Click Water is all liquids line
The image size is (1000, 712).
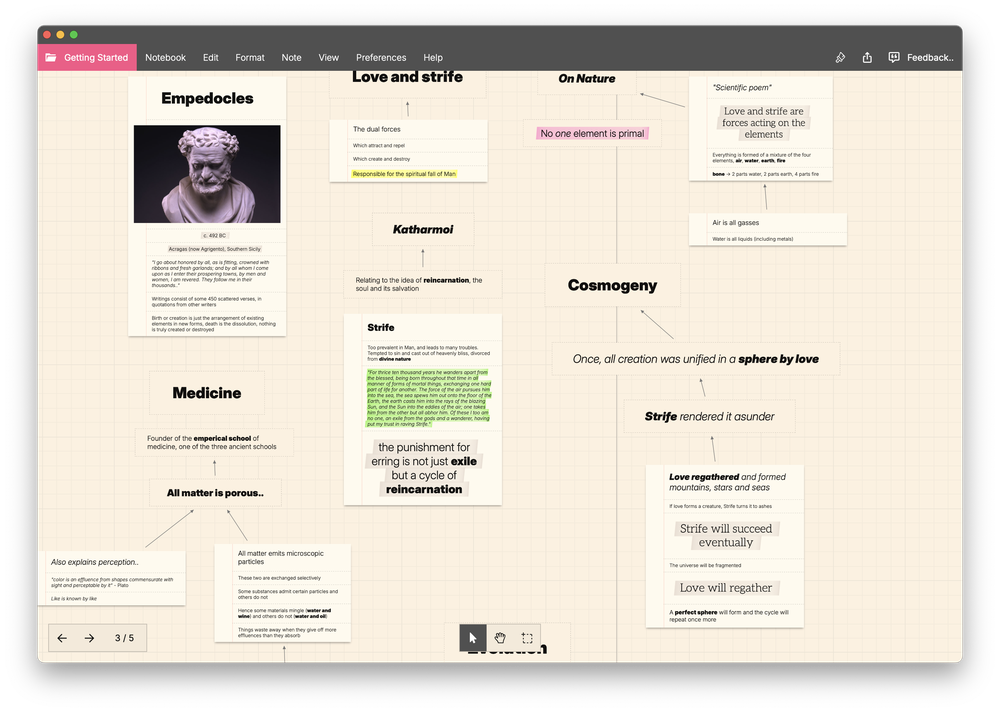(x=753, y=239)
